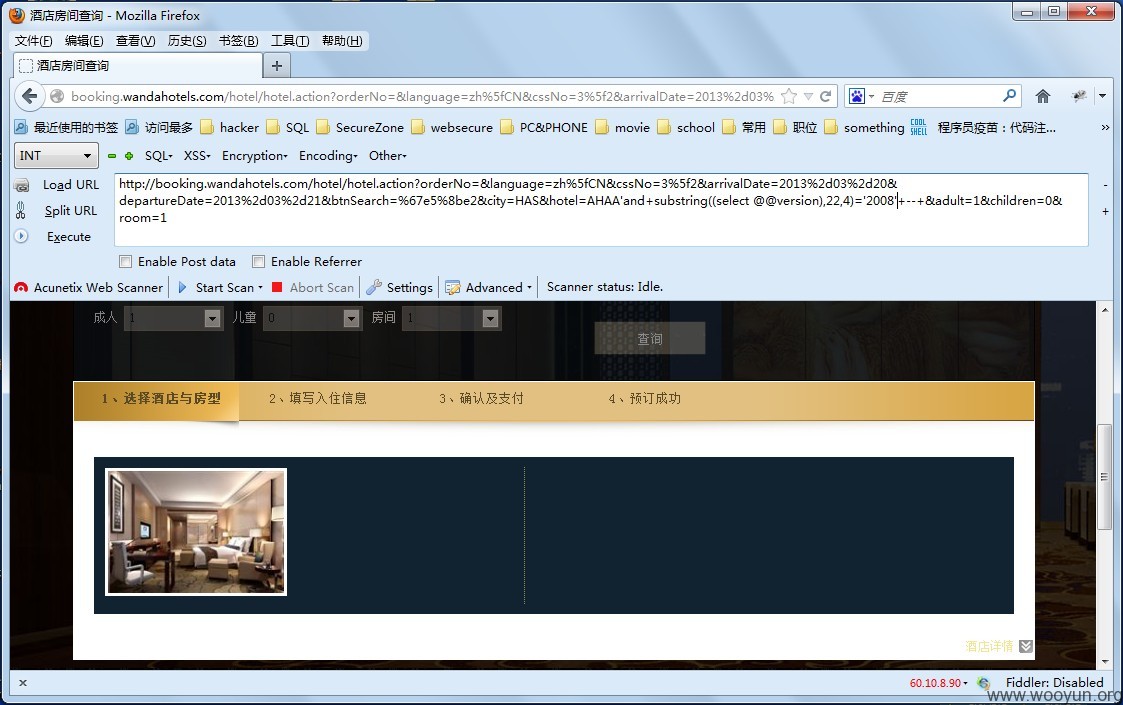
Task: Click the 百度 search input box
Action: [938, 96]
